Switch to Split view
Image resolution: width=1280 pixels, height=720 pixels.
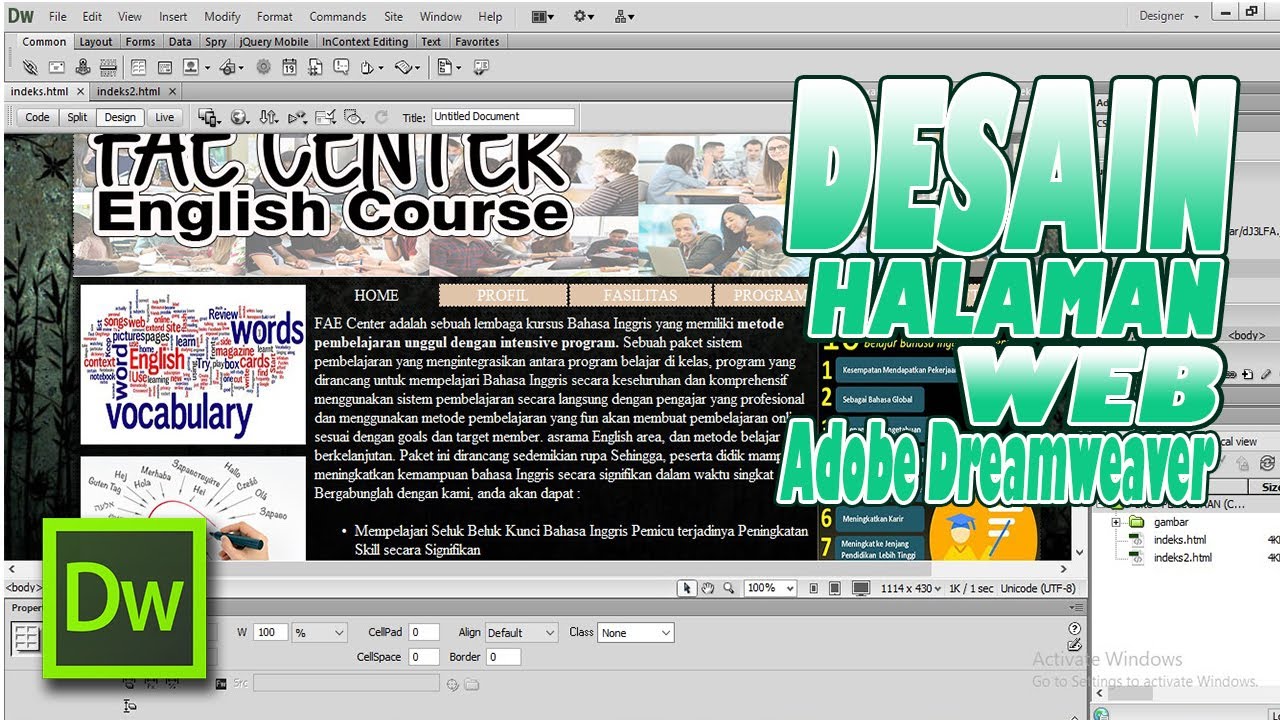(77, 117)
